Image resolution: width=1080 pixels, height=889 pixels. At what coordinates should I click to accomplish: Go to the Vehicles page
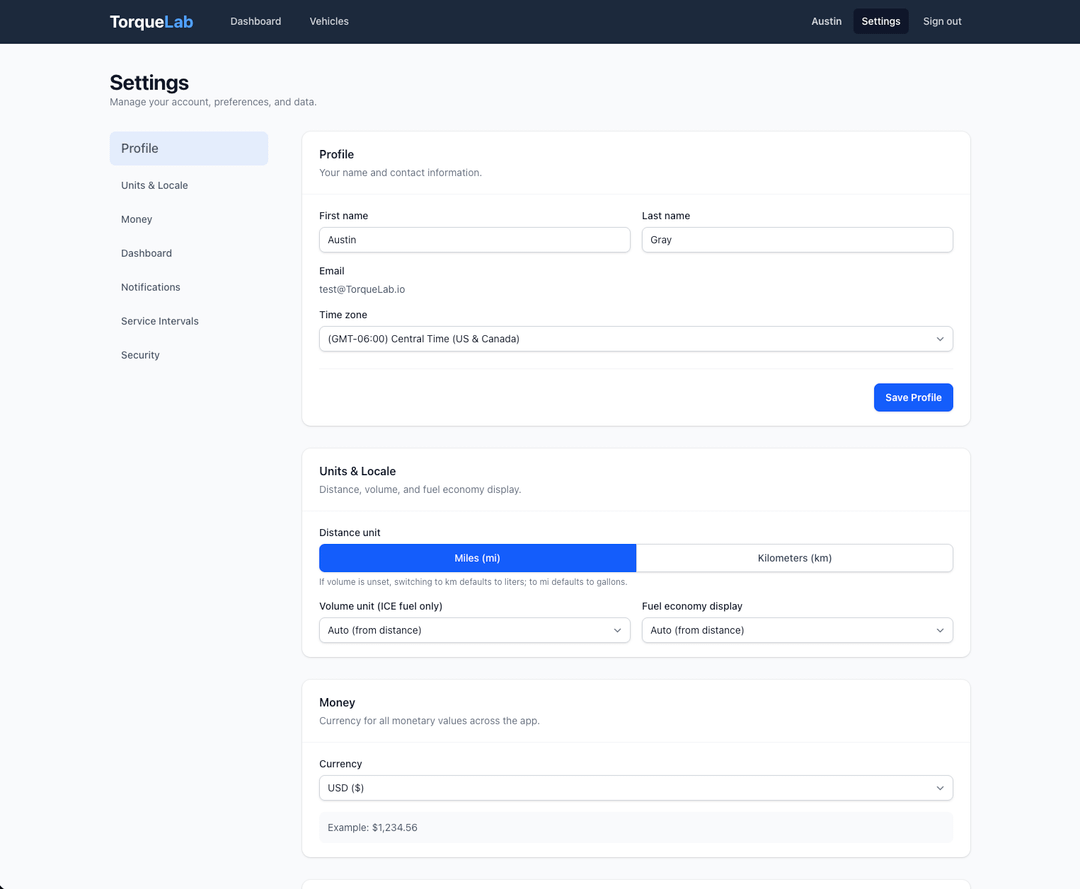click(329, 21)
